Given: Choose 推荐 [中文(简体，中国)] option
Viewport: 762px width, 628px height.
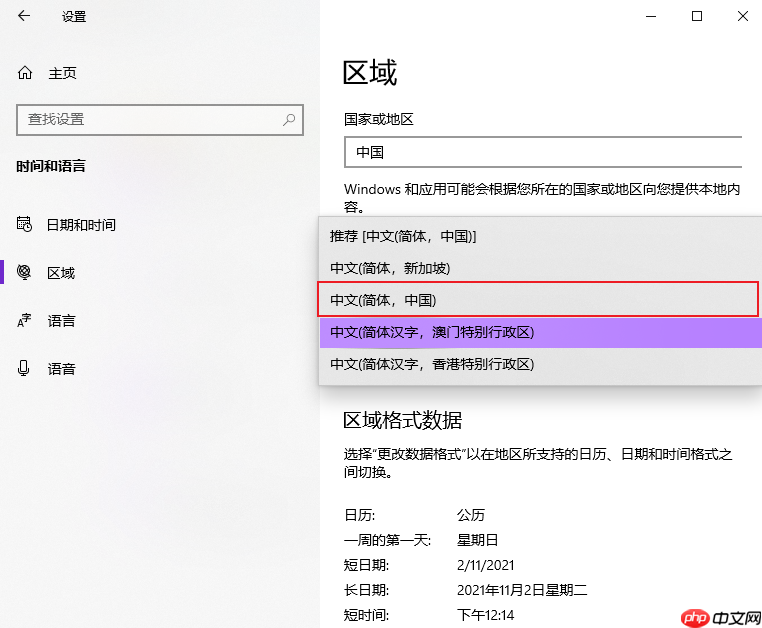Looking at the screenshot, I should (x=540, y=236).
